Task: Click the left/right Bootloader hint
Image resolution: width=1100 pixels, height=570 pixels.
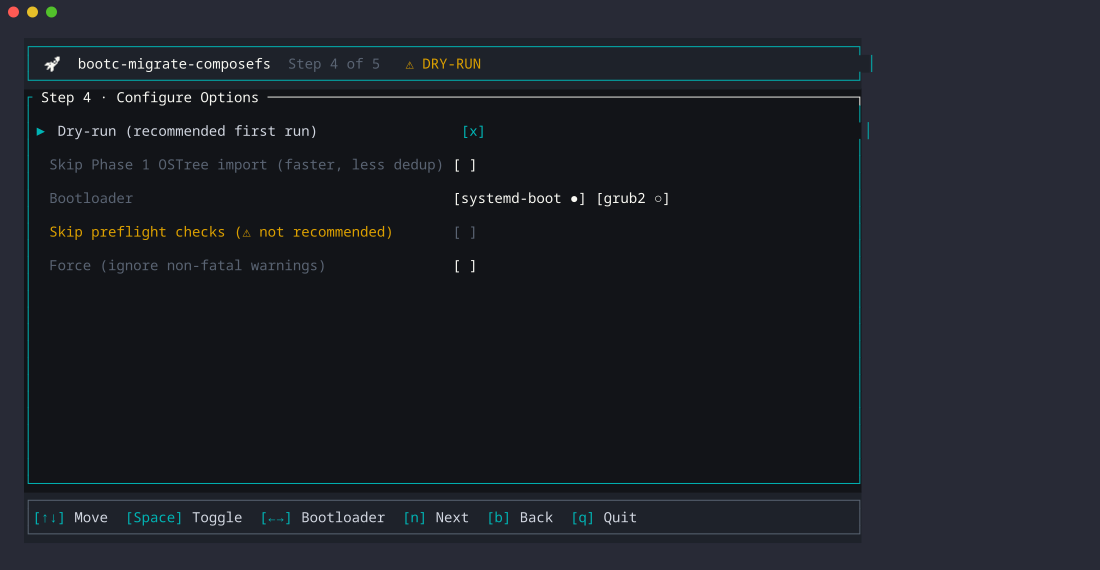Action: tap(323, 517)
